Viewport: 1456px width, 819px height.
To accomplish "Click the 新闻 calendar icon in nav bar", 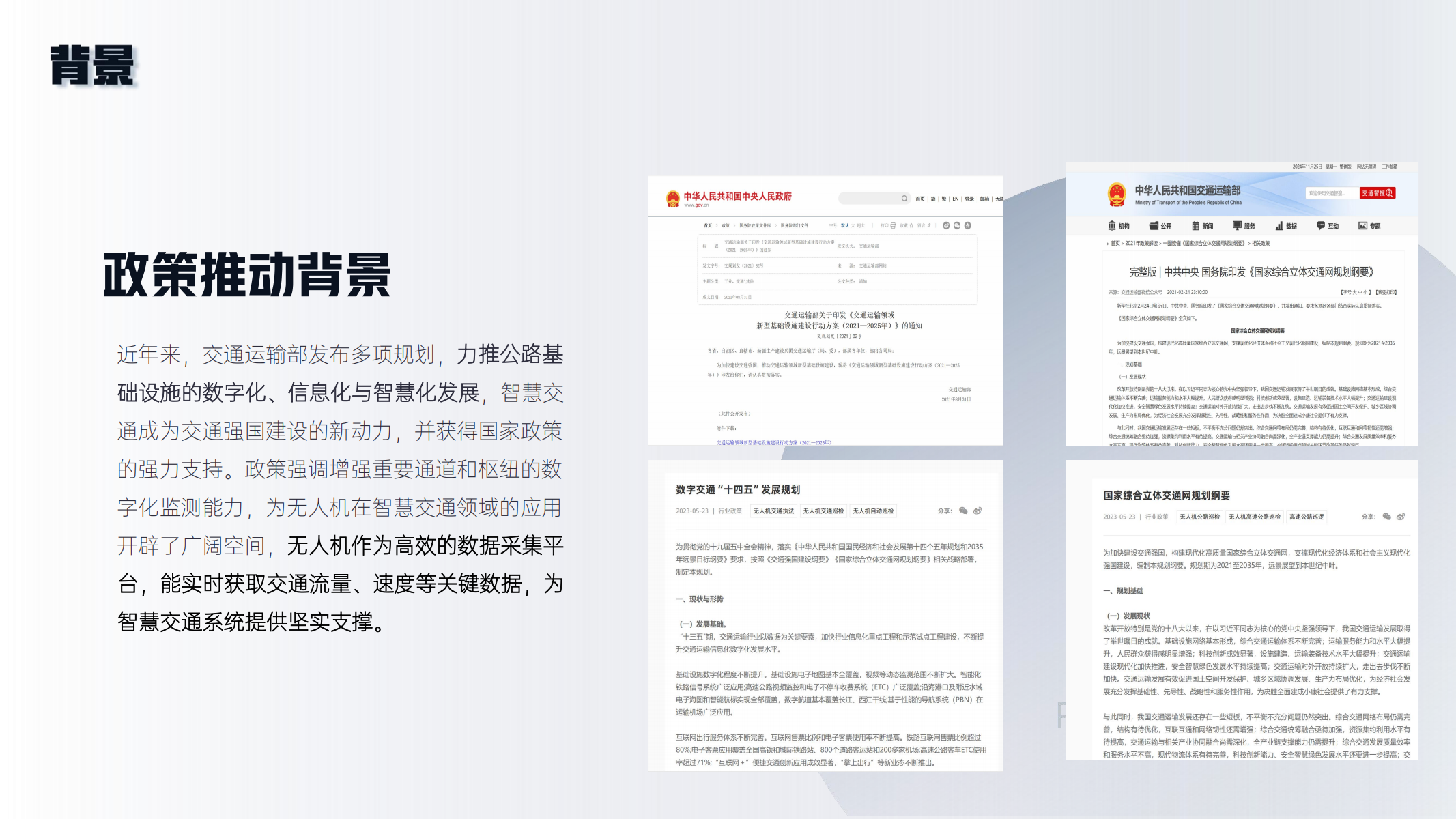I will [x=1195, y=226].
